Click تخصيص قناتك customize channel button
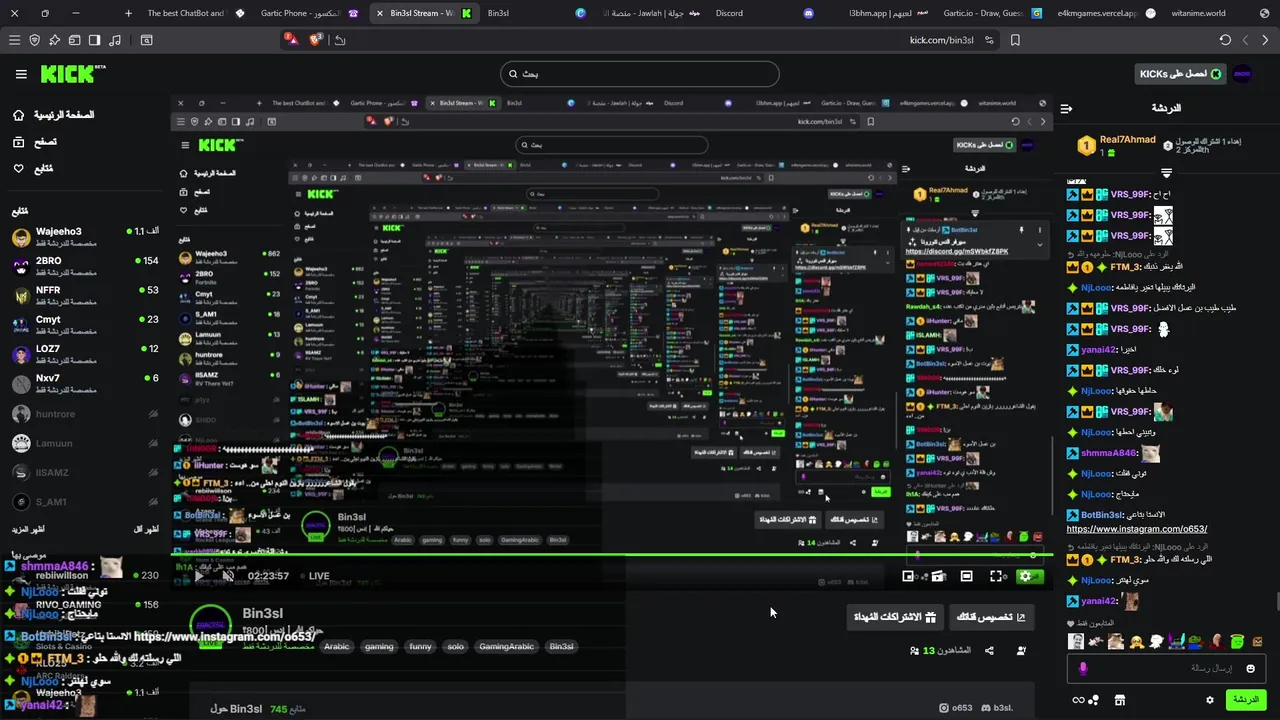This screenshot has width=1280, height=720. click(x=990, y=617)
